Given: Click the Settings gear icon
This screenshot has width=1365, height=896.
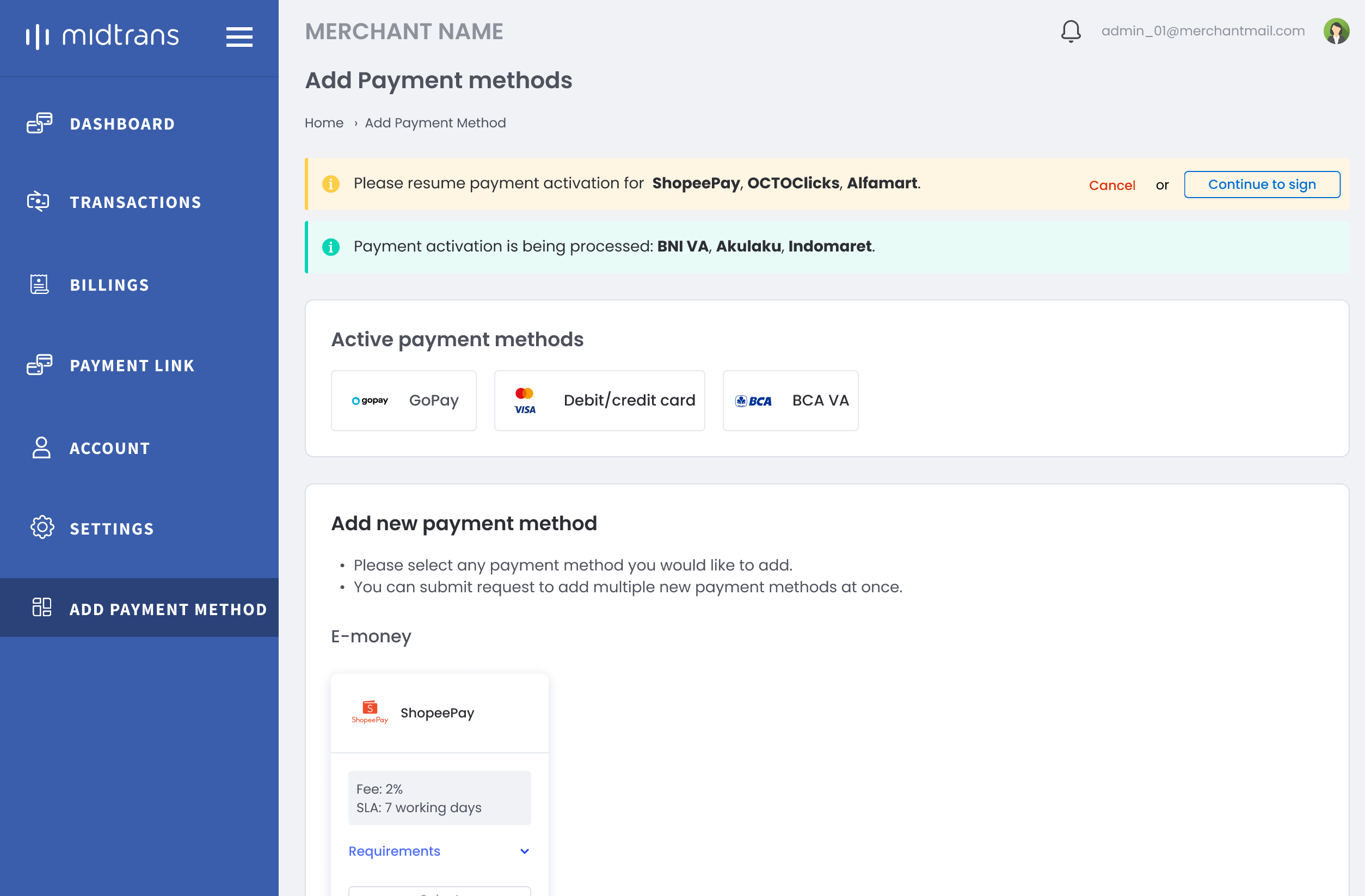Looking at the screenshot, I should click(42, 527).
